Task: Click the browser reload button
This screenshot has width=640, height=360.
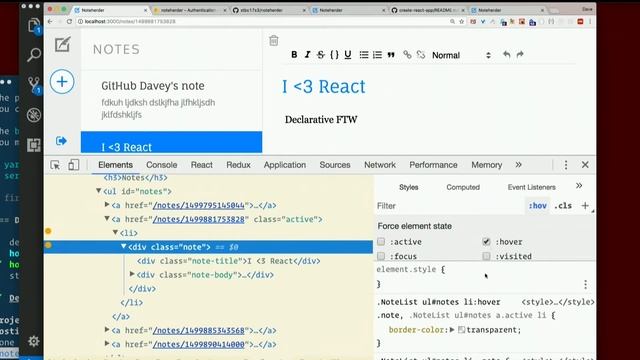Action: coord(69,21)
